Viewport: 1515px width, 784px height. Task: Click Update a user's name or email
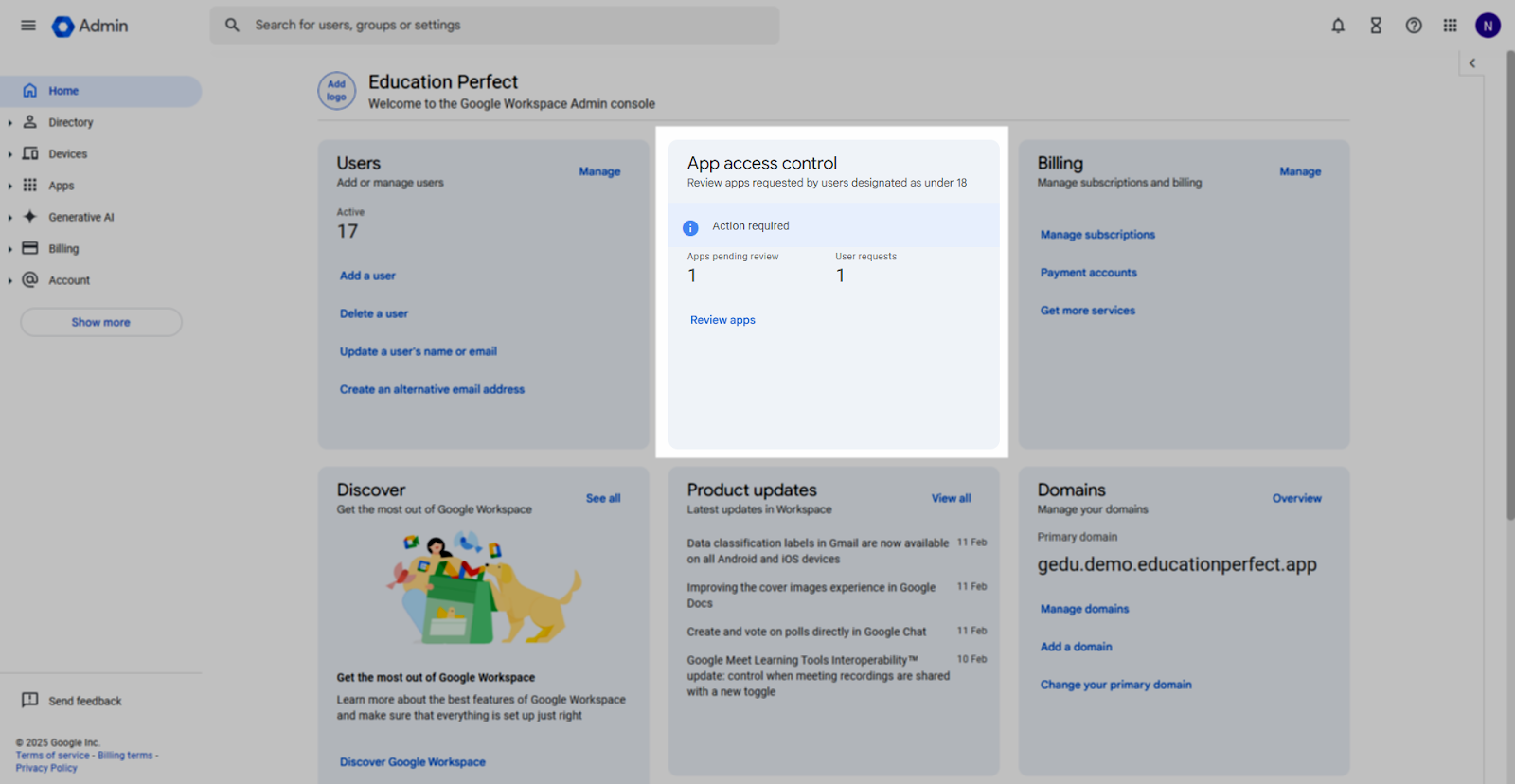tap(419, 351)
